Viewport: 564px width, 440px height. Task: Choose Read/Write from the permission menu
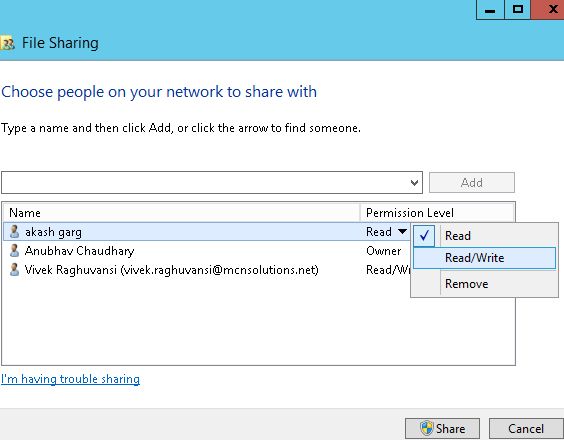tap(485, 258)
